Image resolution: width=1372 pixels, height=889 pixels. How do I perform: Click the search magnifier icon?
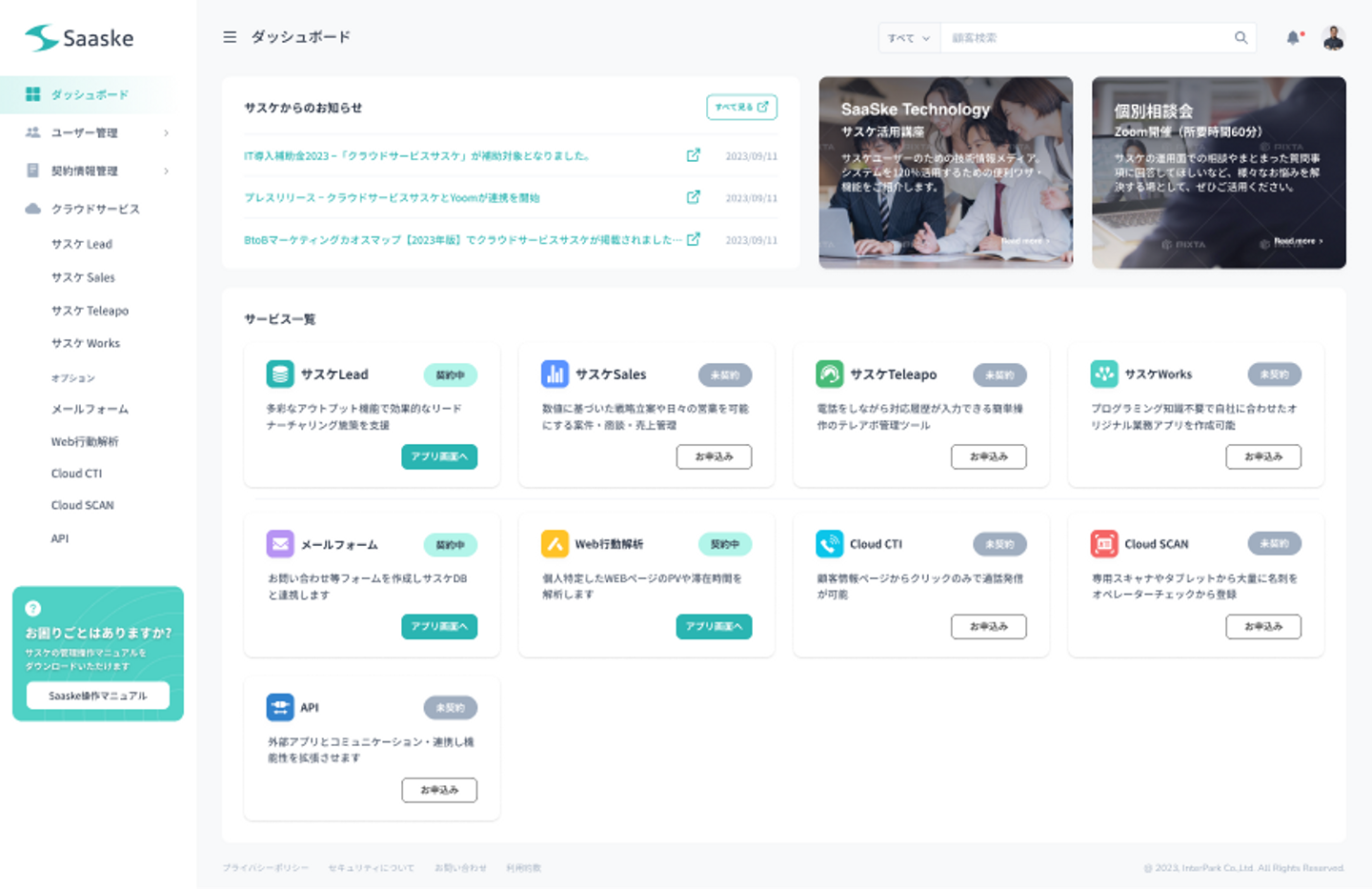[x=1241, y=38]
